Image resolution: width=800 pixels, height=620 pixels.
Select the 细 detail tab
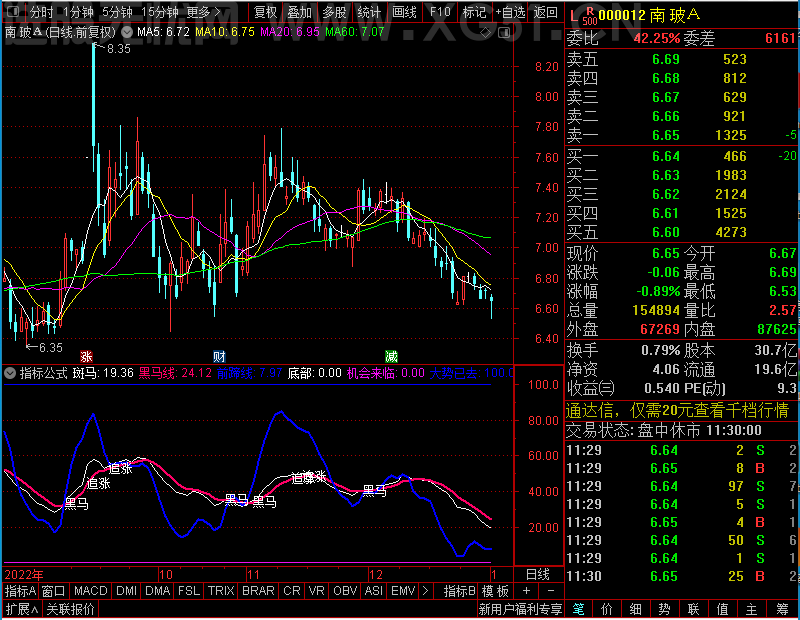pyautogui.click(x=635, y=609)
